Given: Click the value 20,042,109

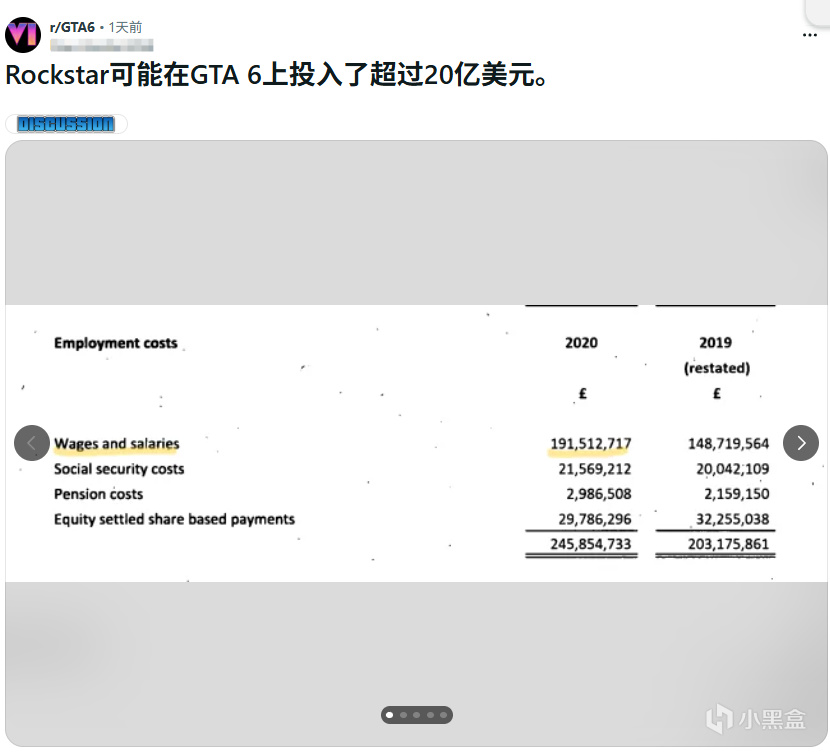Looking at the screenshot, I should [x=733, y=468].
